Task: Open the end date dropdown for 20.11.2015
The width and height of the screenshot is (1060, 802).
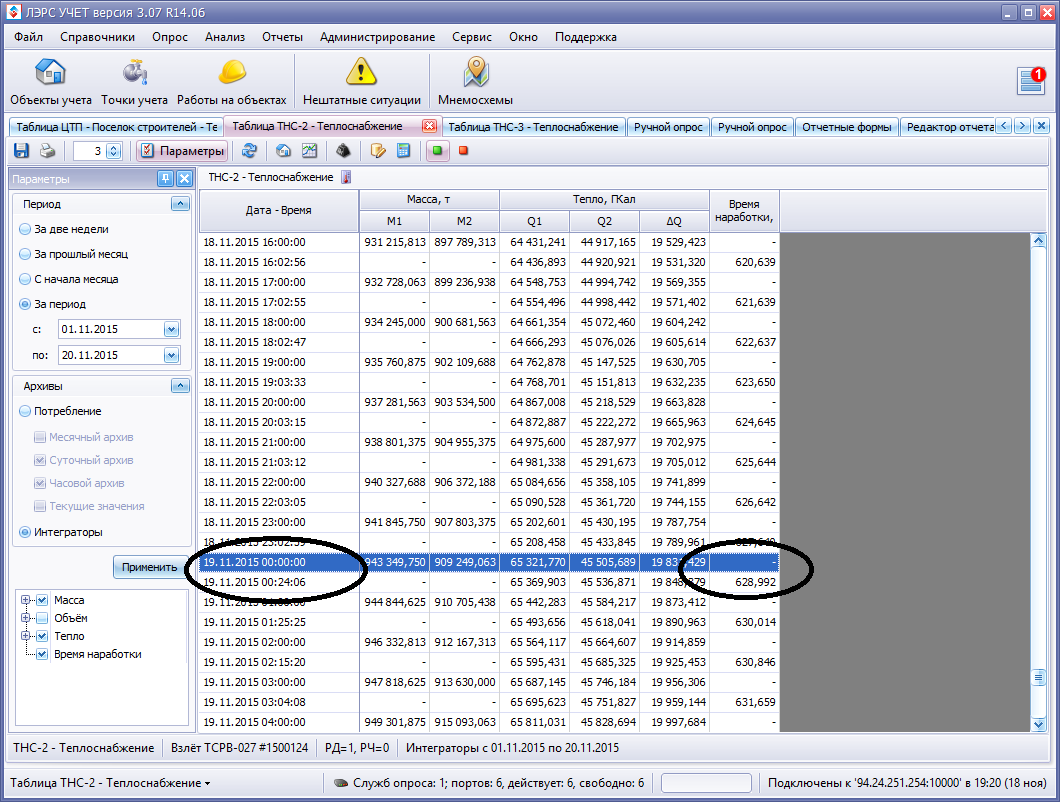Action: coord(171,355)
